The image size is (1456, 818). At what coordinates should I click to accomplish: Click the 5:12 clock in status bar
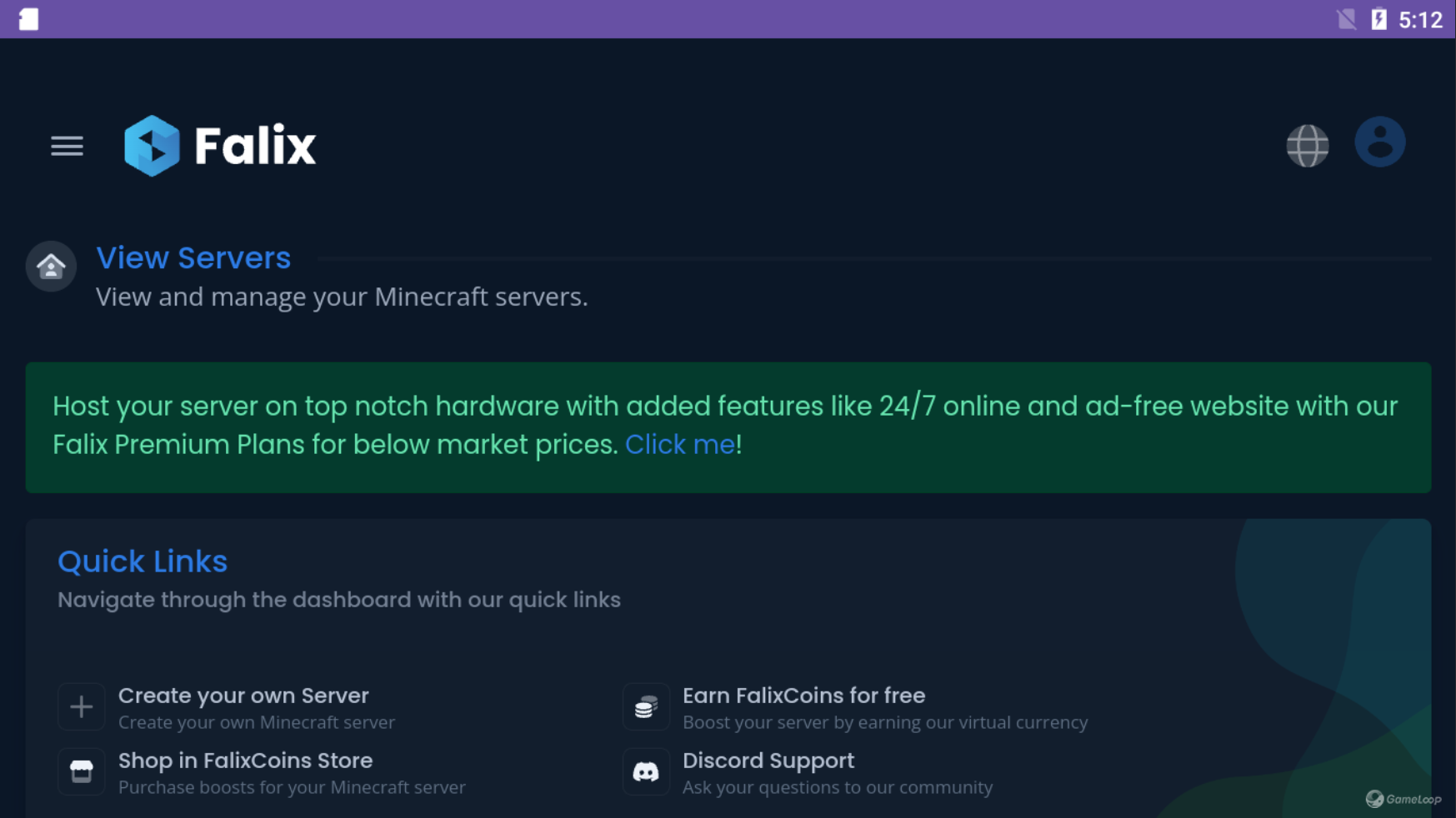tap(1420, 19)
